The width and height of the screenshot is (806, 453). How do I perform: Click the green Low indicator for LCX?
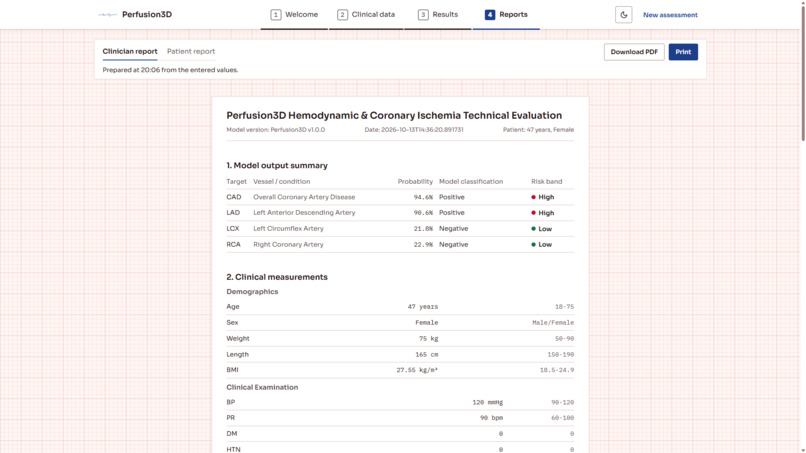pyautogui.click(x=534, y=229)
